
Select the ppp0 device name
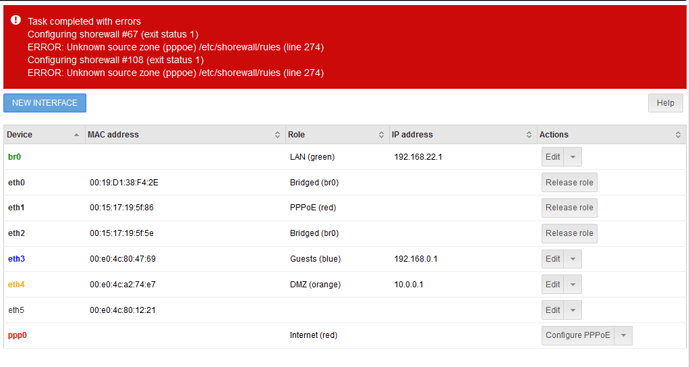18,335
